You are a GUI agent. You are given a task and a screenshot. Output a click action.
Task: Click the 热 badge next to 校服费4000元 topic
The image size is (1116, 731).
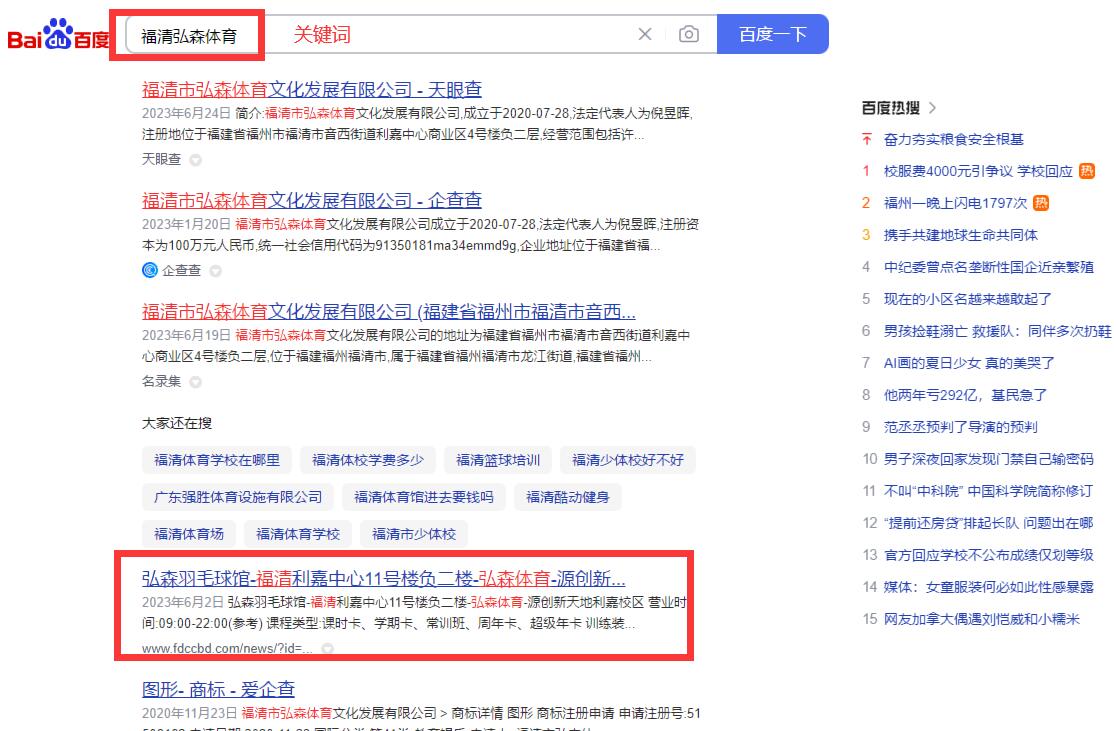click(1087, 171)
